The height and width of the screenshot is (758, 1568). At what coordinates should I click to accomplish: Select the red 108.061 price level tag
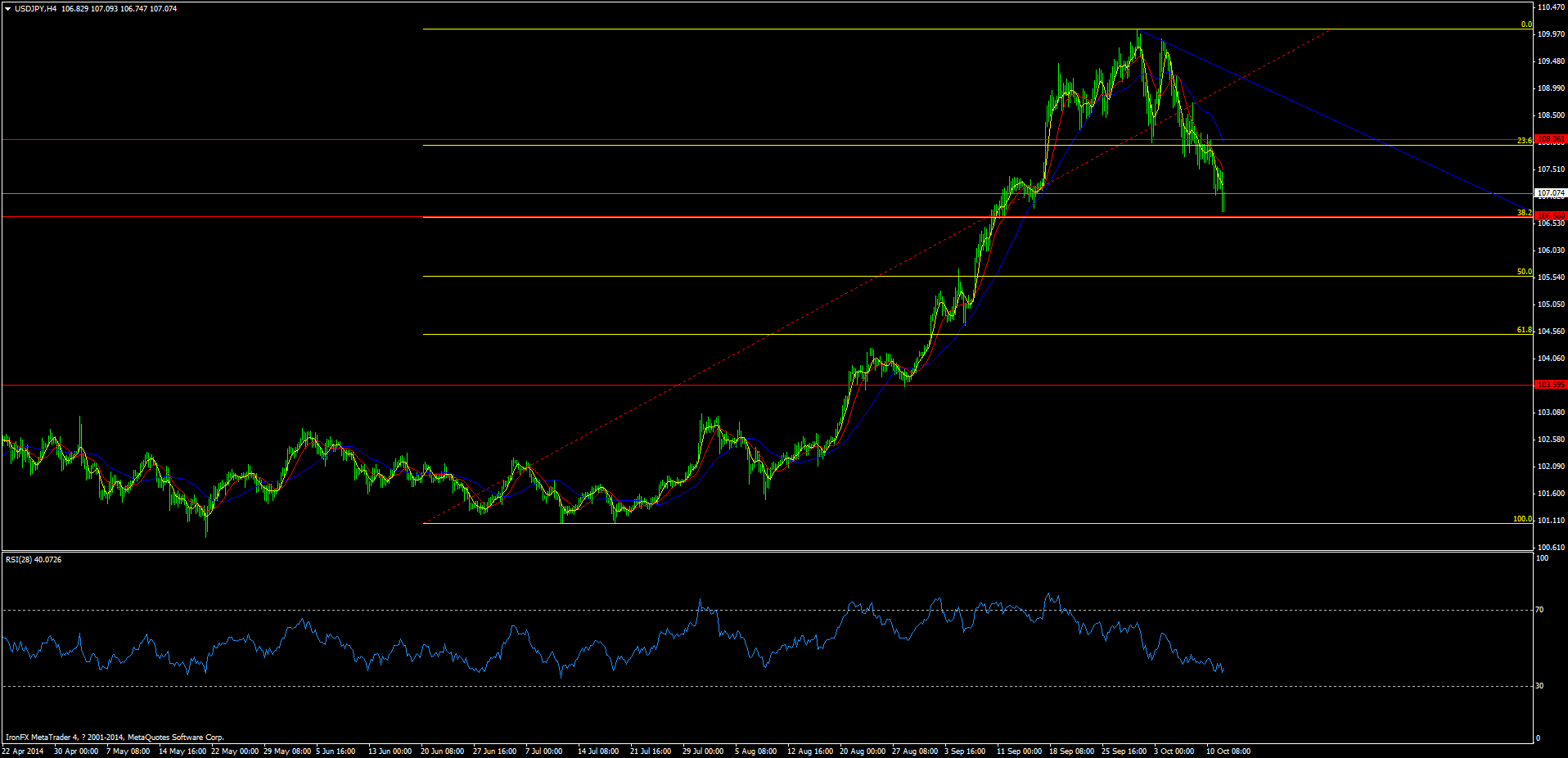coord(1551,139)
